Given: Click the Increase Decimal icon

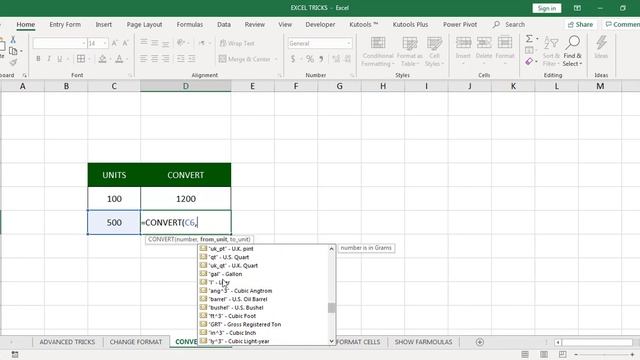Looking at the screenshot, I should (336, 59).
